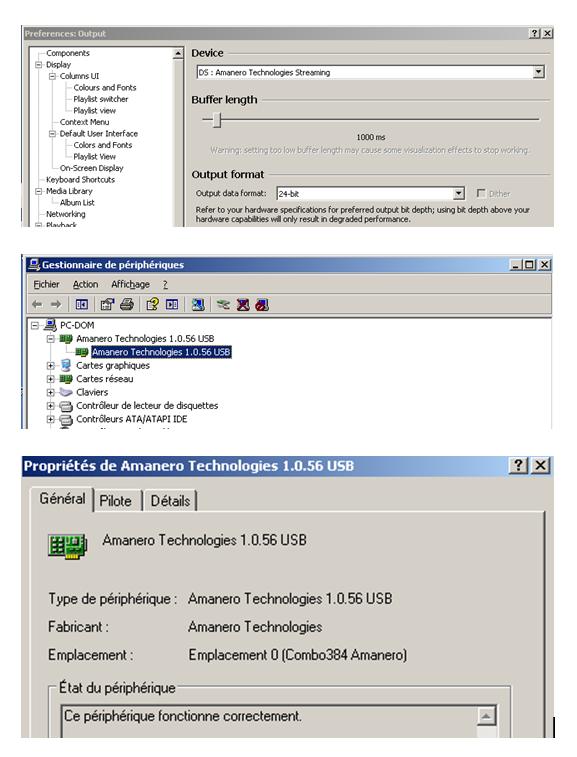Select Colors and Fonts under Default User Interface
Screen dimensions: 577x757
pos(102,145)
